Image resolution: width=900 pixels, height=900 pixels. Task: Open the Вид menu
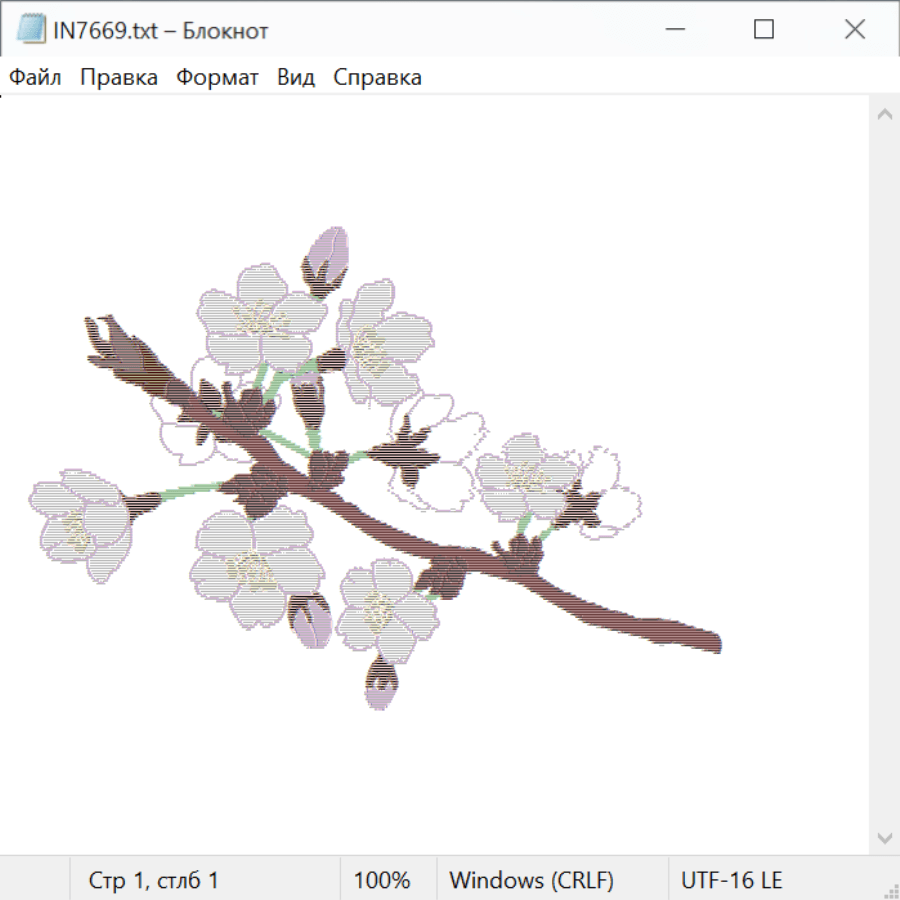296,77
